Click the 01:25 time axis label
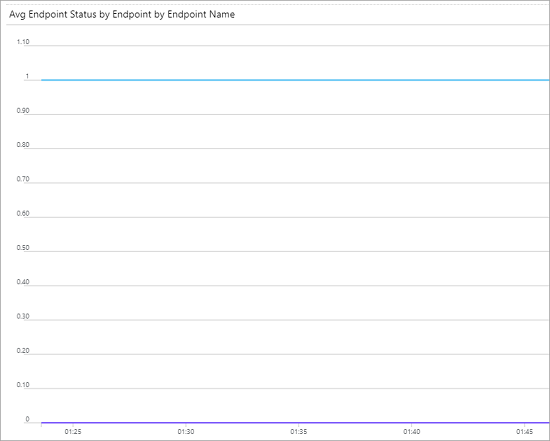The height and width of the screenshot is (441, 550). [73, 432]
